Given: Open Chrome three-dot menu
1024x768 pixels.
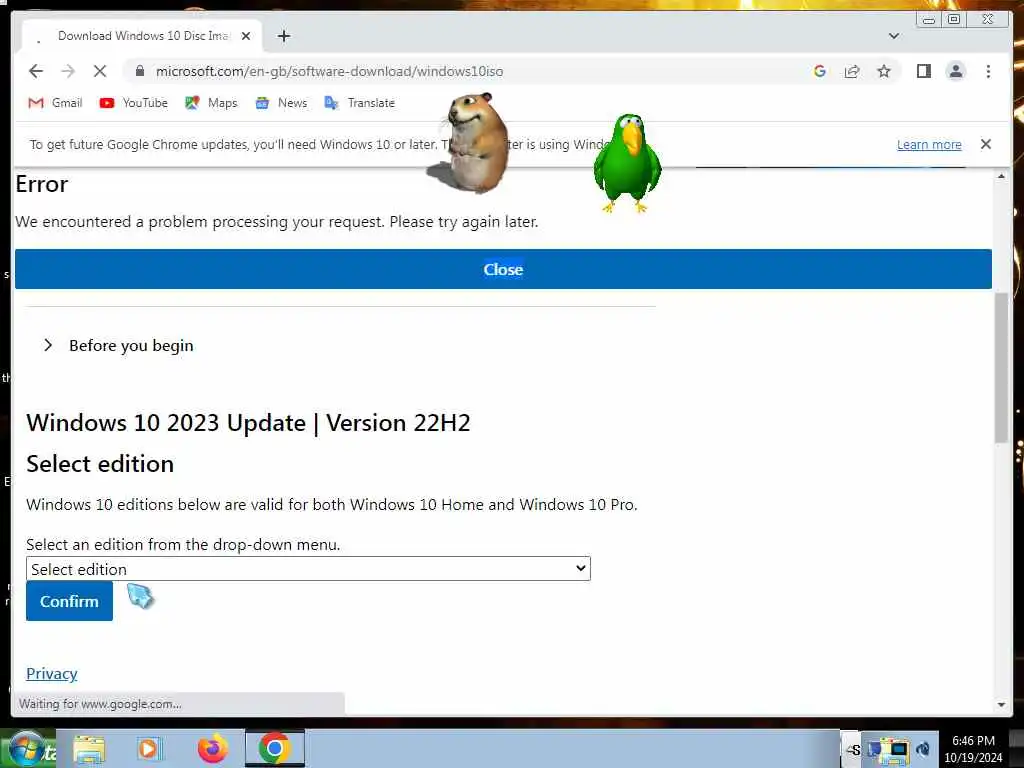Looking at the screenshot, I should point(988,71).
